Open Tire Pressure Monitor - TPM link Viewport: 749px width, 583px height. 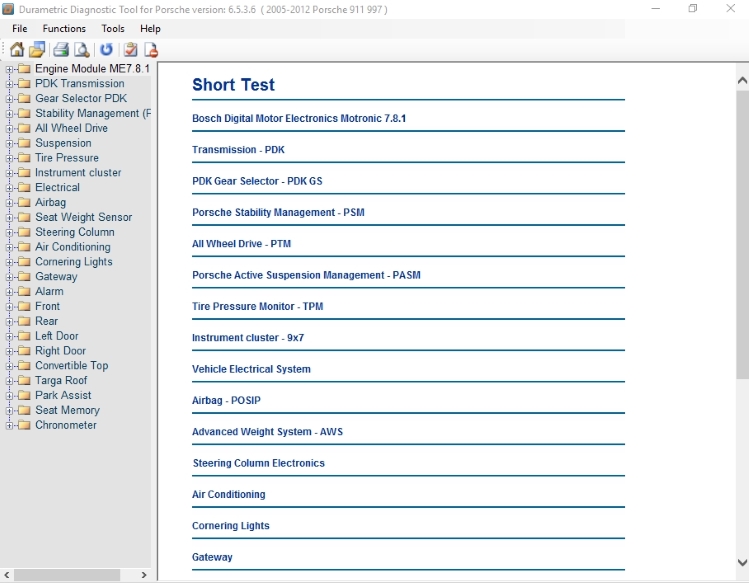(x=257, y=306)
